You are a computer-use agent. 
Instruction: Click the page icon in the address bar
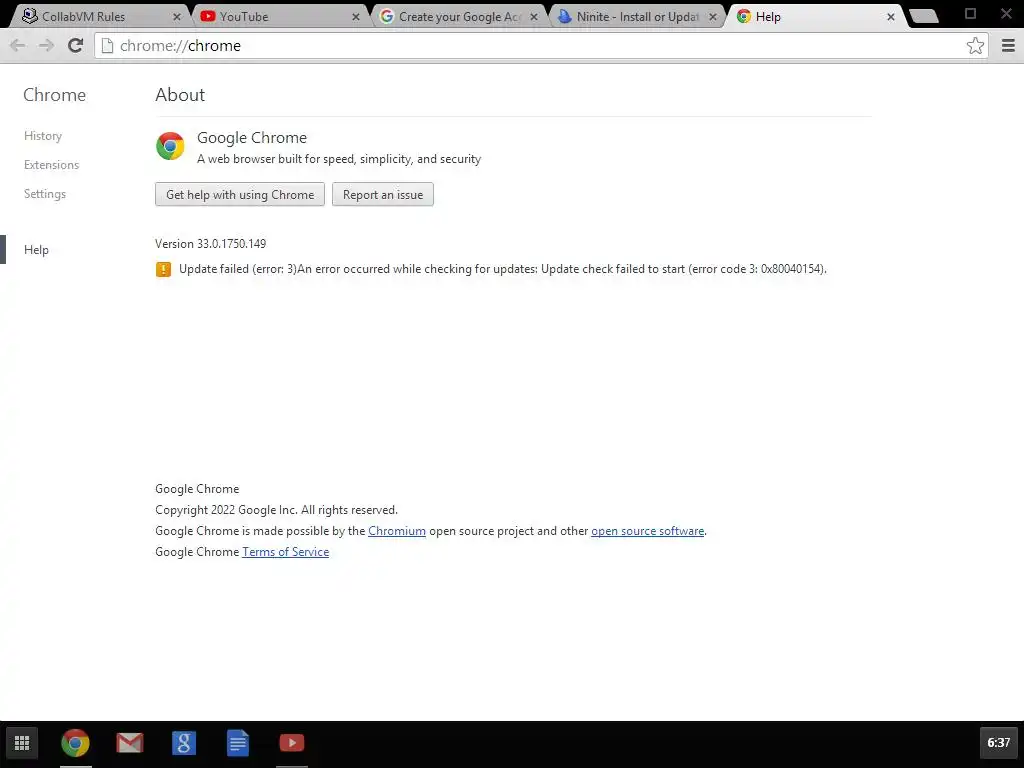click(x=107, y=45)
